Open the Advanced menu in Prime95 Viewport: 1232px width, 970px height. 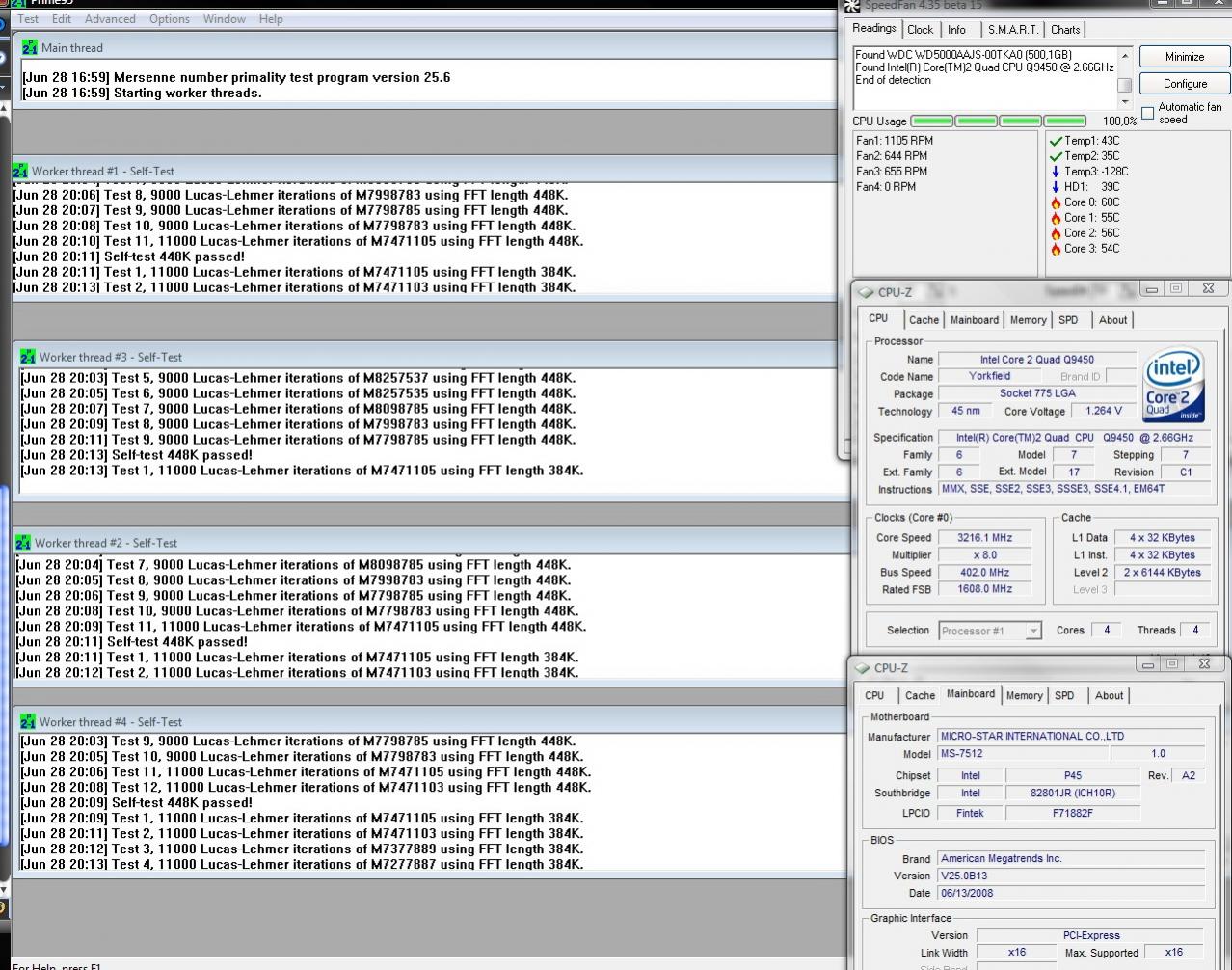coord(110,18)
